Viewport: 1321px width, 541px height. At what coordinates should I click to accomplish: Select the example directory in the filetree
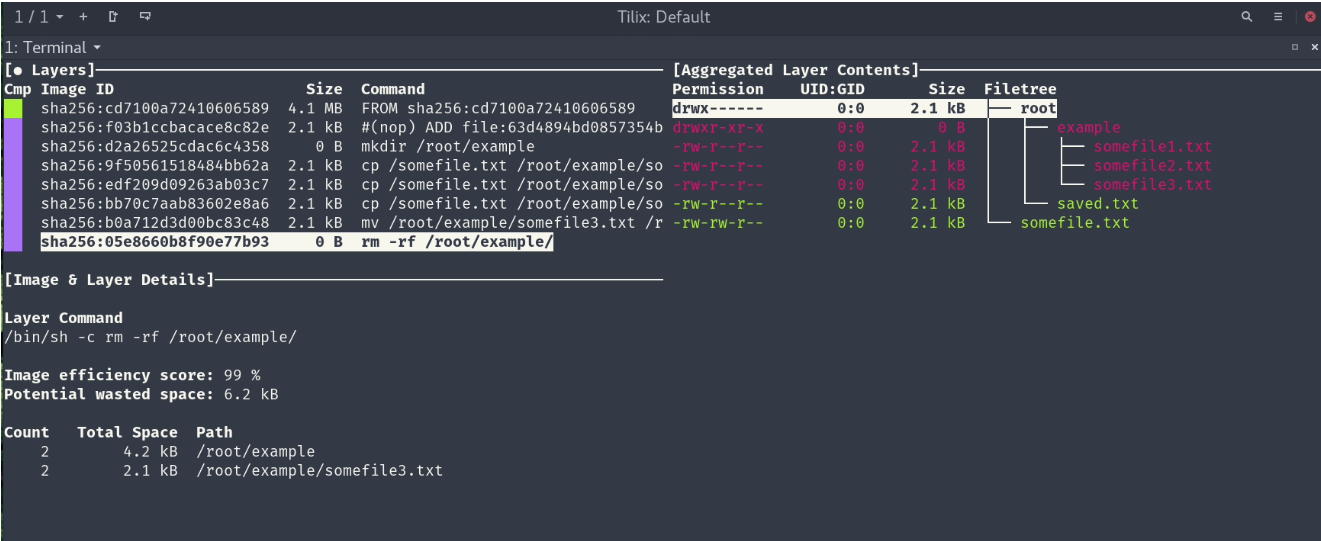[x=1088, y=127]
